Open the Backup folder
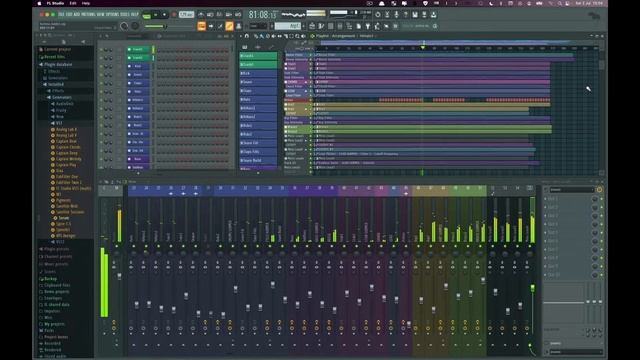This screenshot has width=640, height=360. point(50,279)
